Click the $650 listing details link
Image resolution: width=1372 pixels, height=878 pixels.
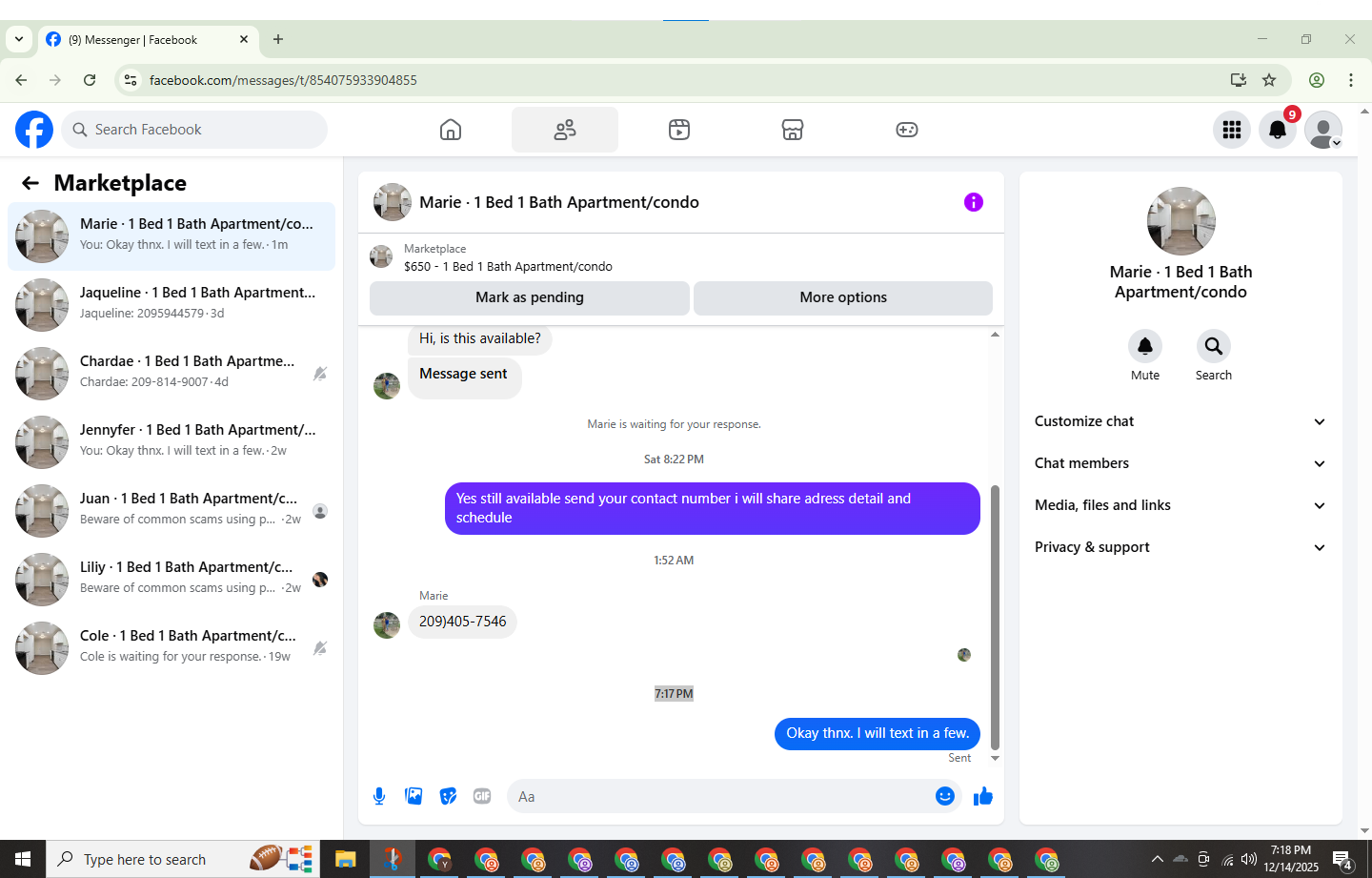[508, 267]
